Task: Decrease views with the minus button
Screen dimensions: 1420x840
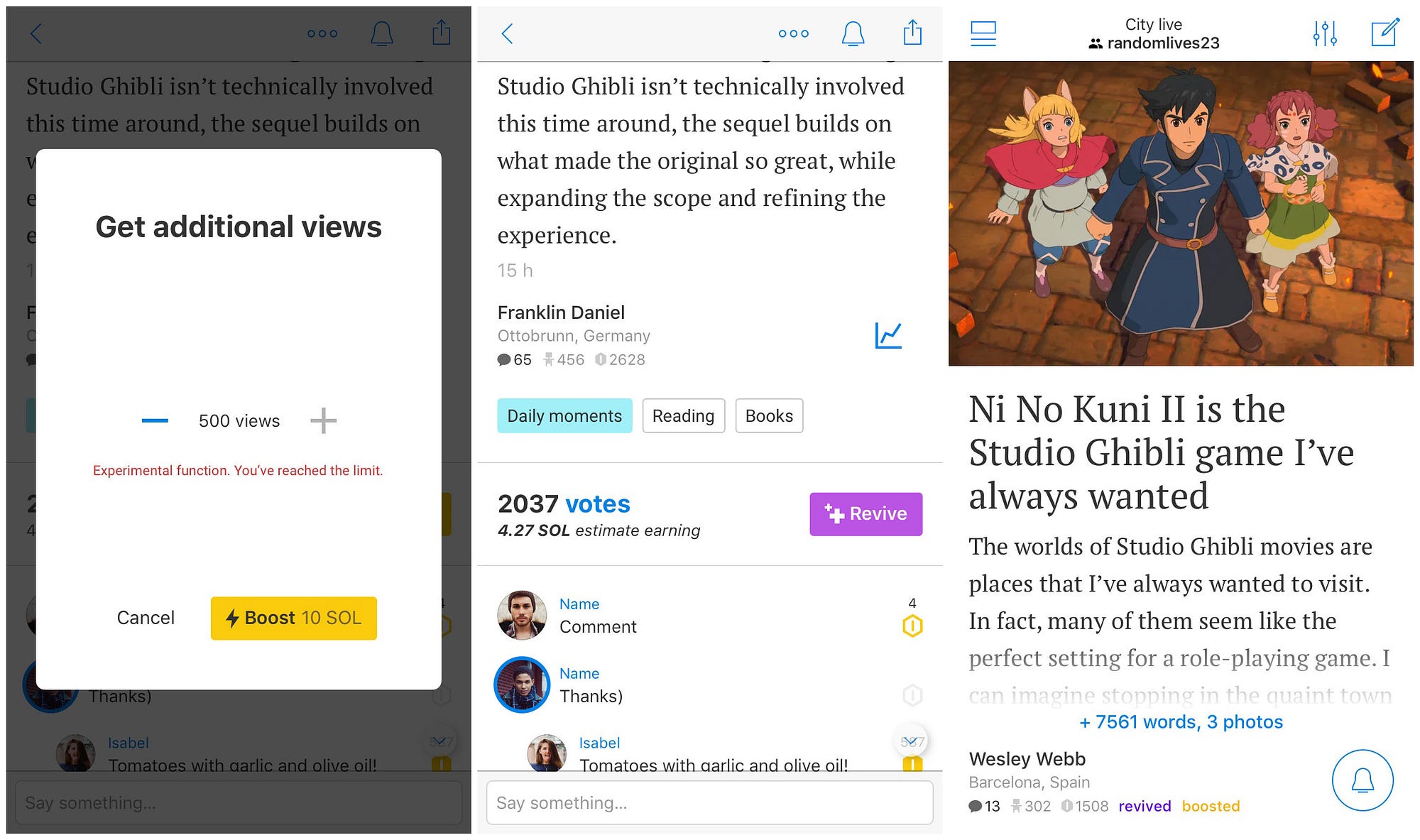Action: point(155,421)
